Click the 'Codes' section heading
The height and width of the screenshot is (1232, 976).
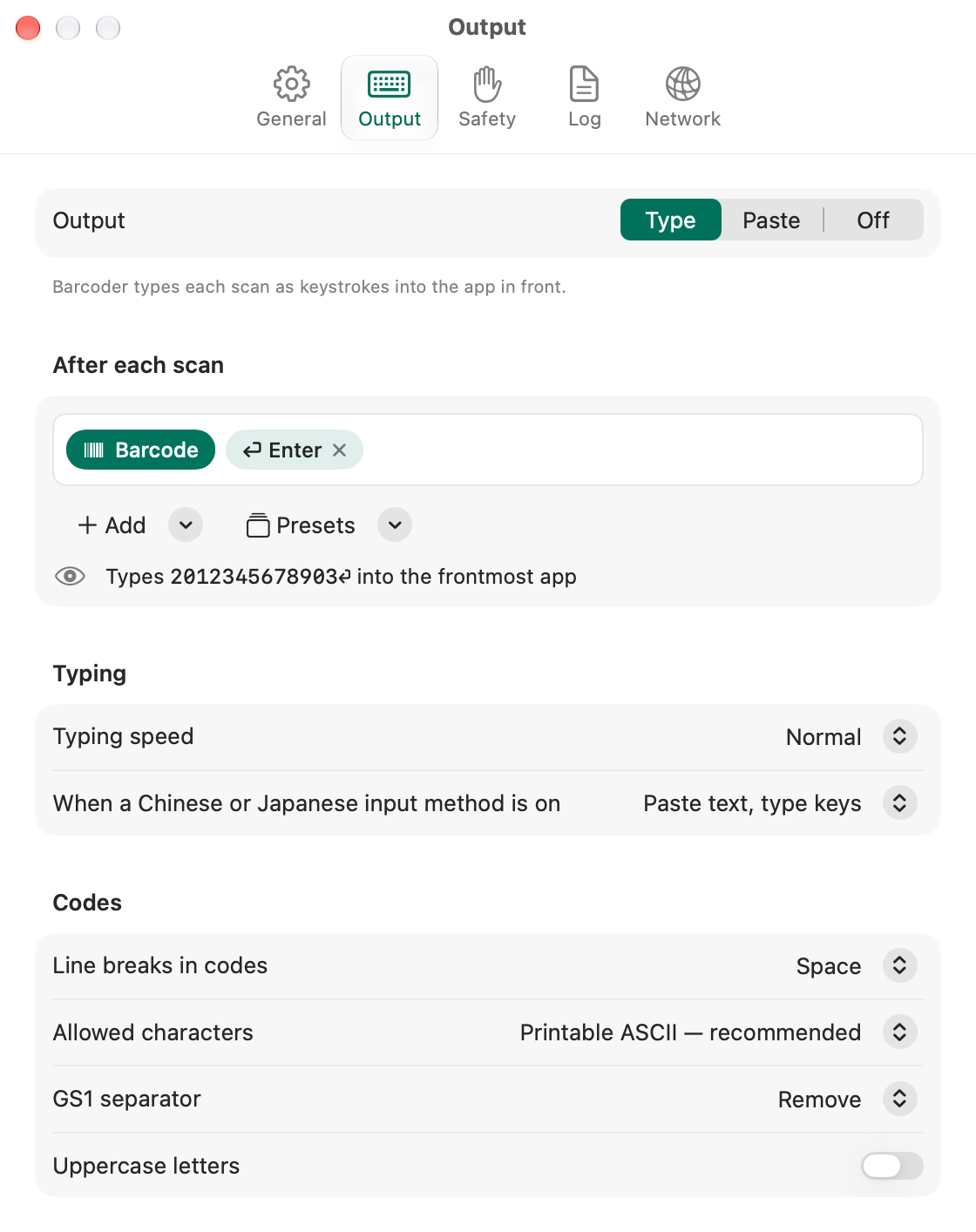click(87, 903)
